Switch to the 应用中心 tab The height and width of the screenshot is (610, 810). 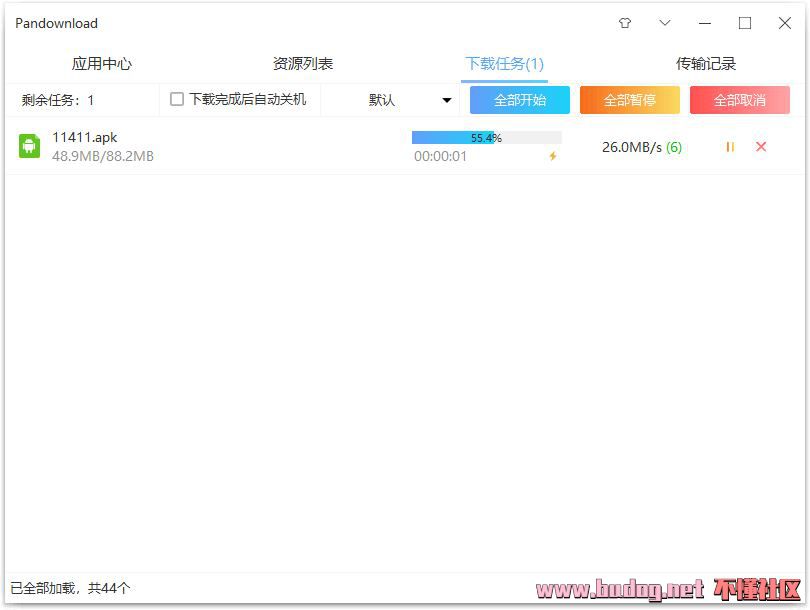(x=101, y=64)
